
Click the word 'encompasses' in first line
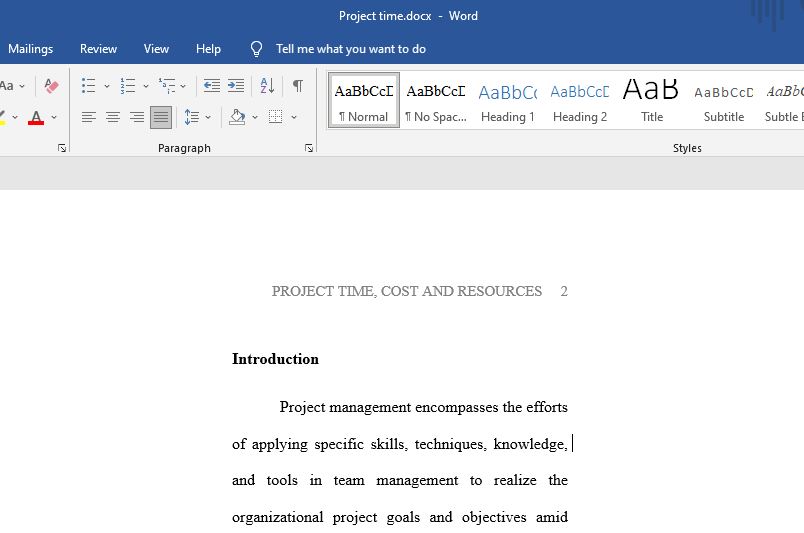(456, 407)
